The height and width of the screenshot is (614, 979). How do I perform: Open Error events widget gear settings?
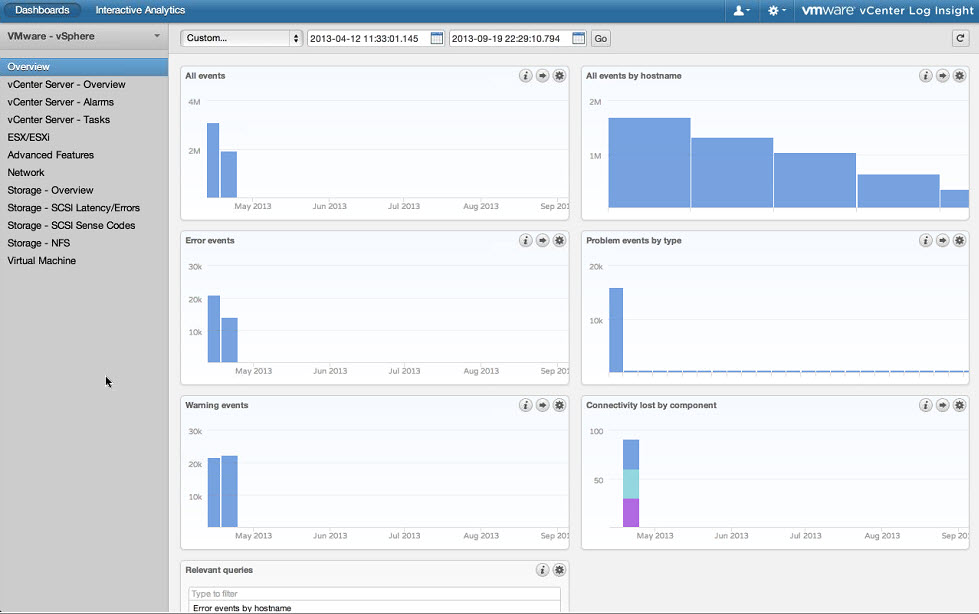pos(559,240)
